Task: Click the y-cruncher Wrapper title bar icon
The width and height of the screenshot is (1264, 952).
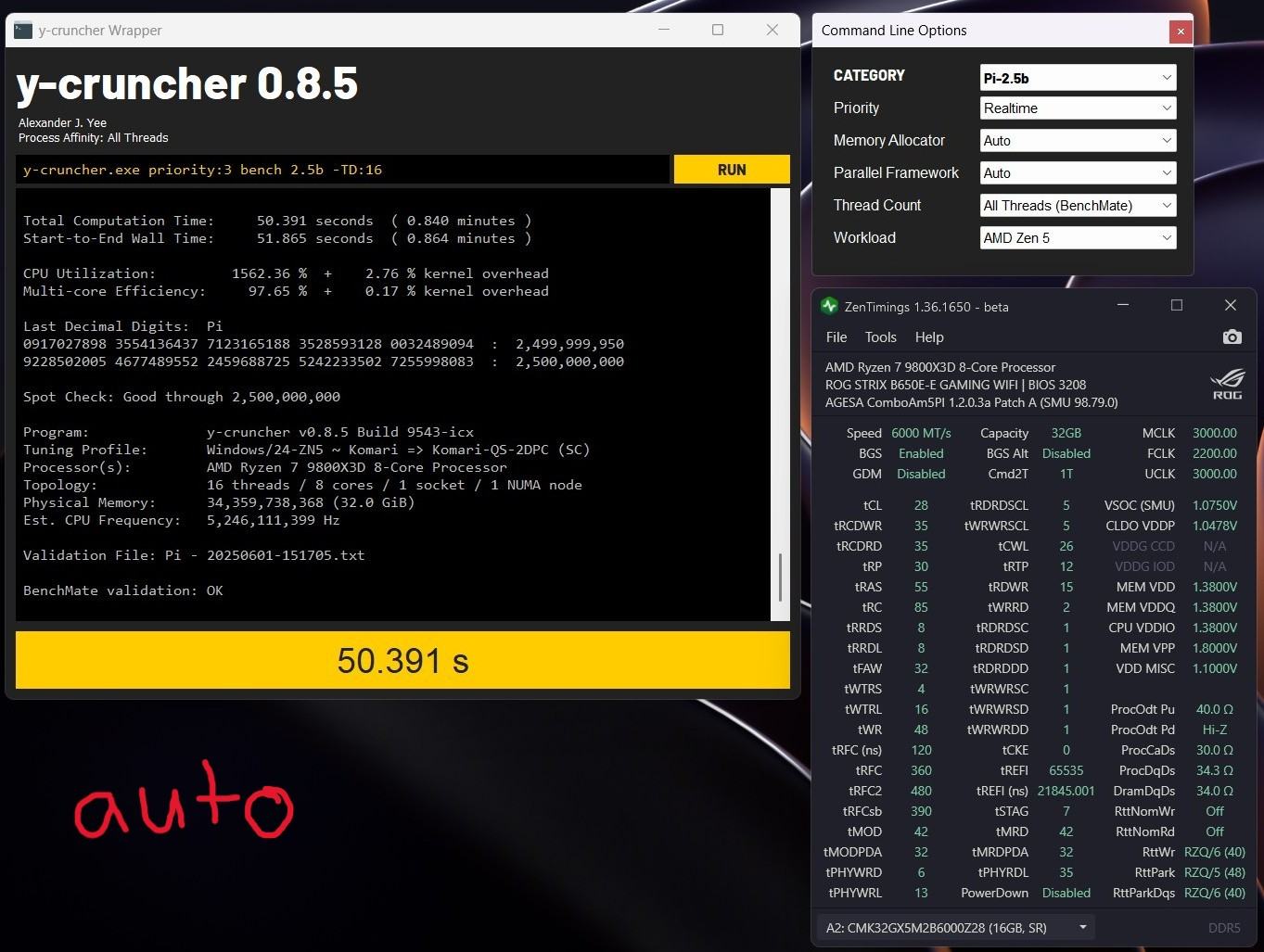Action: (23, 31)
